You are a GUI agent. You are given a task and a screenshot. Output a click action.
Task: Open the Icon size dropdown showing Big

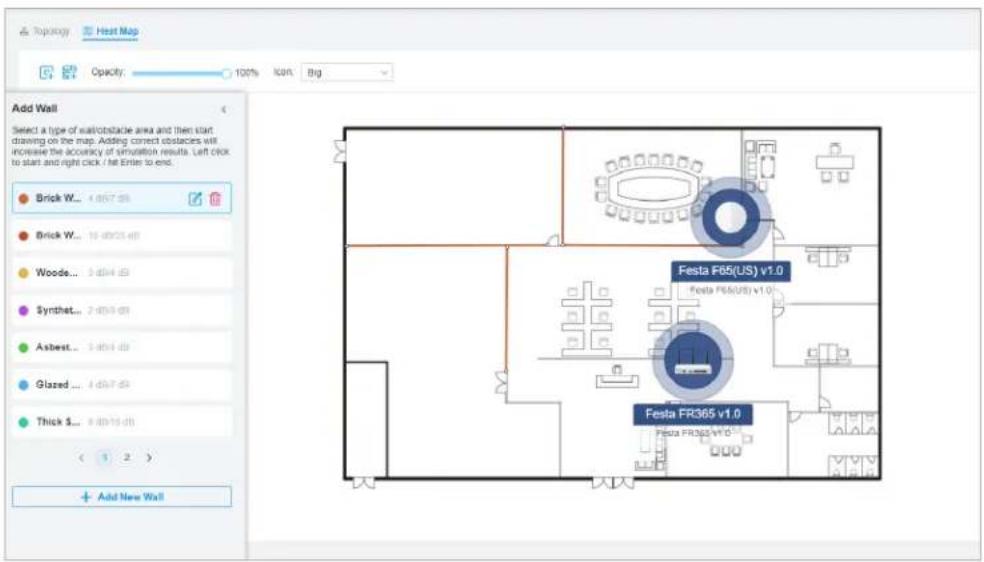click(x=347, y=73)
